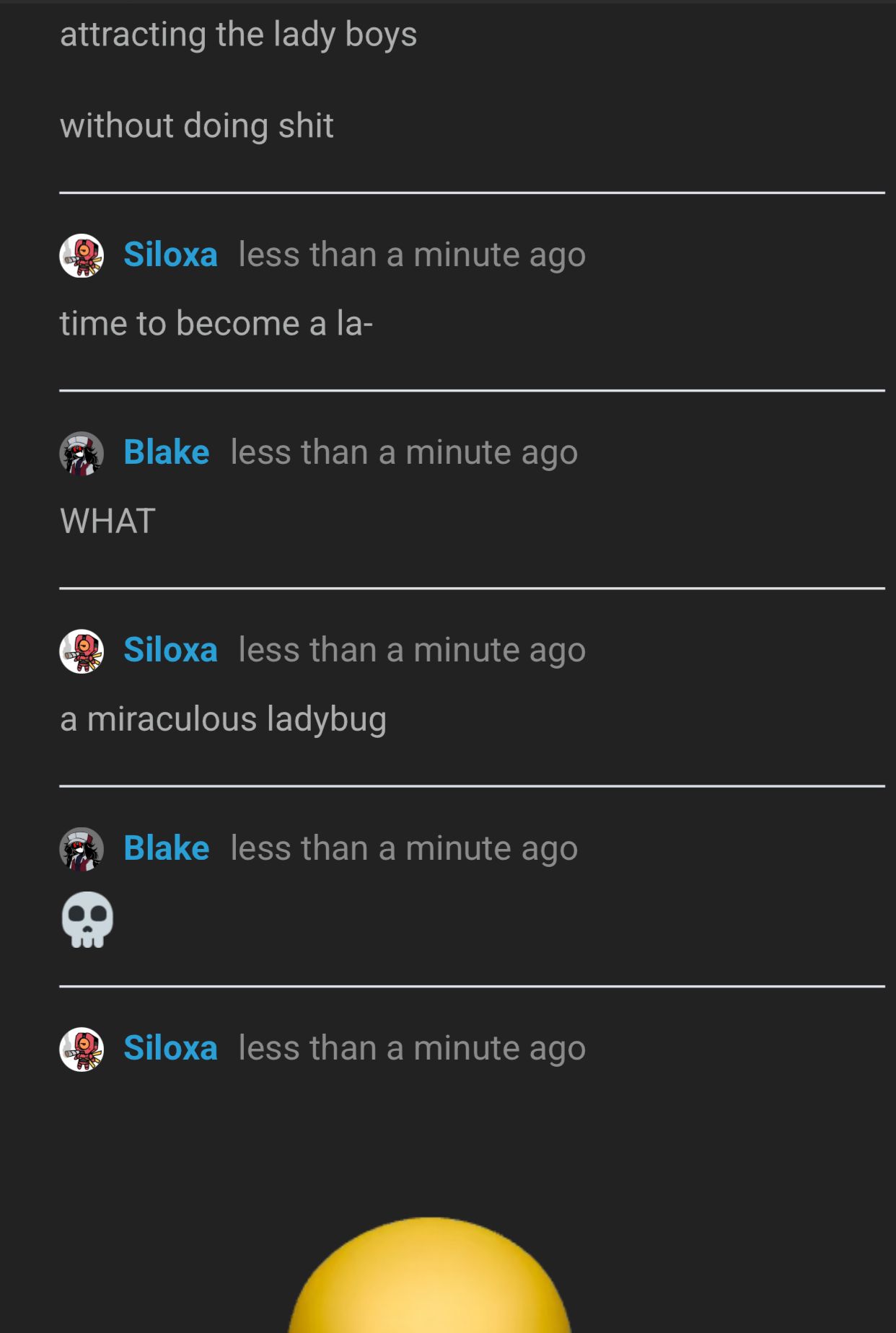896x1333 pixels.
Task: Visit Blake's profile from the 'WHAT' message
Action: coord(167,452)
